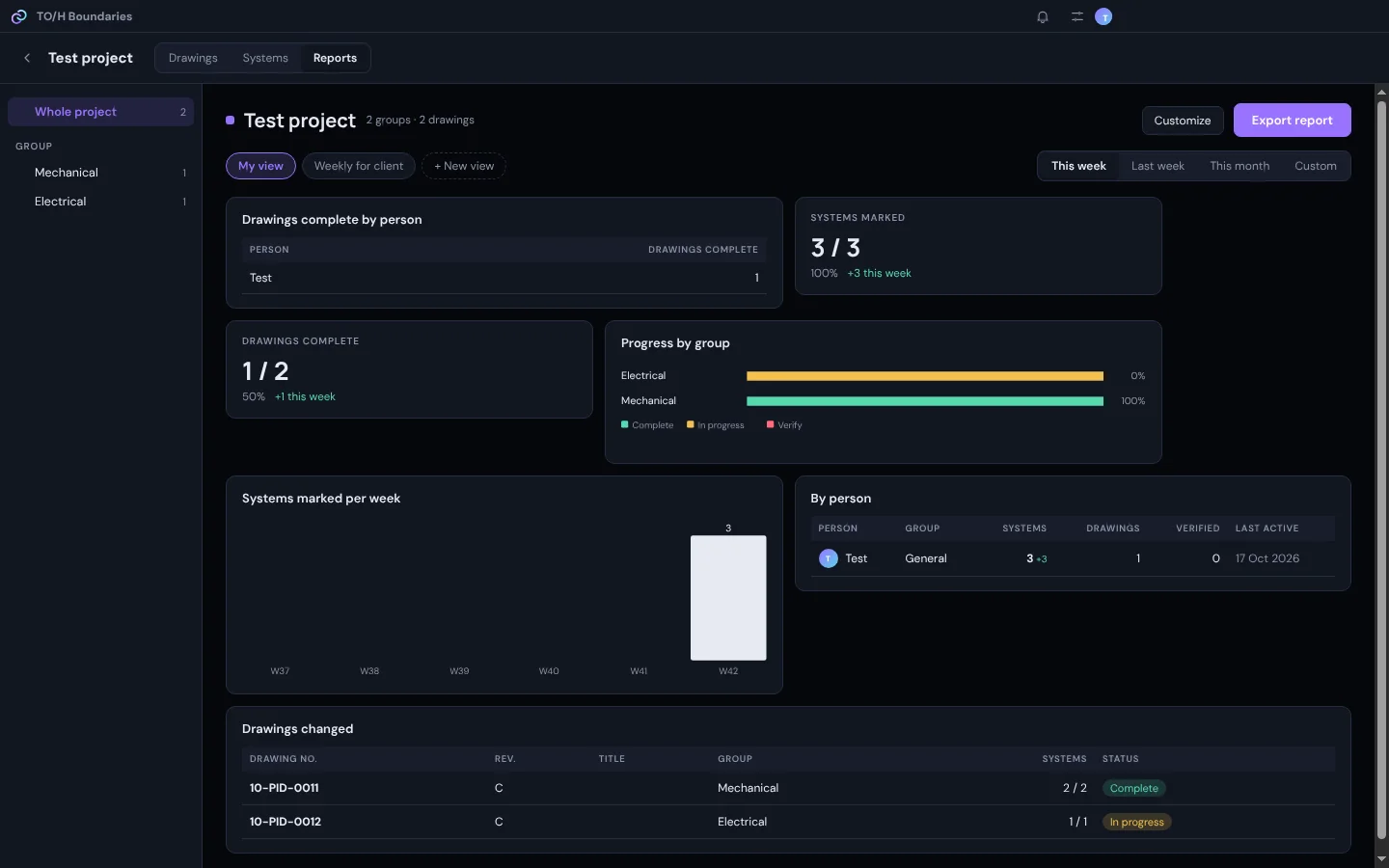Set time range to Last week
This screenshot has height=868, width=1389.
(x=1157, y=166)
